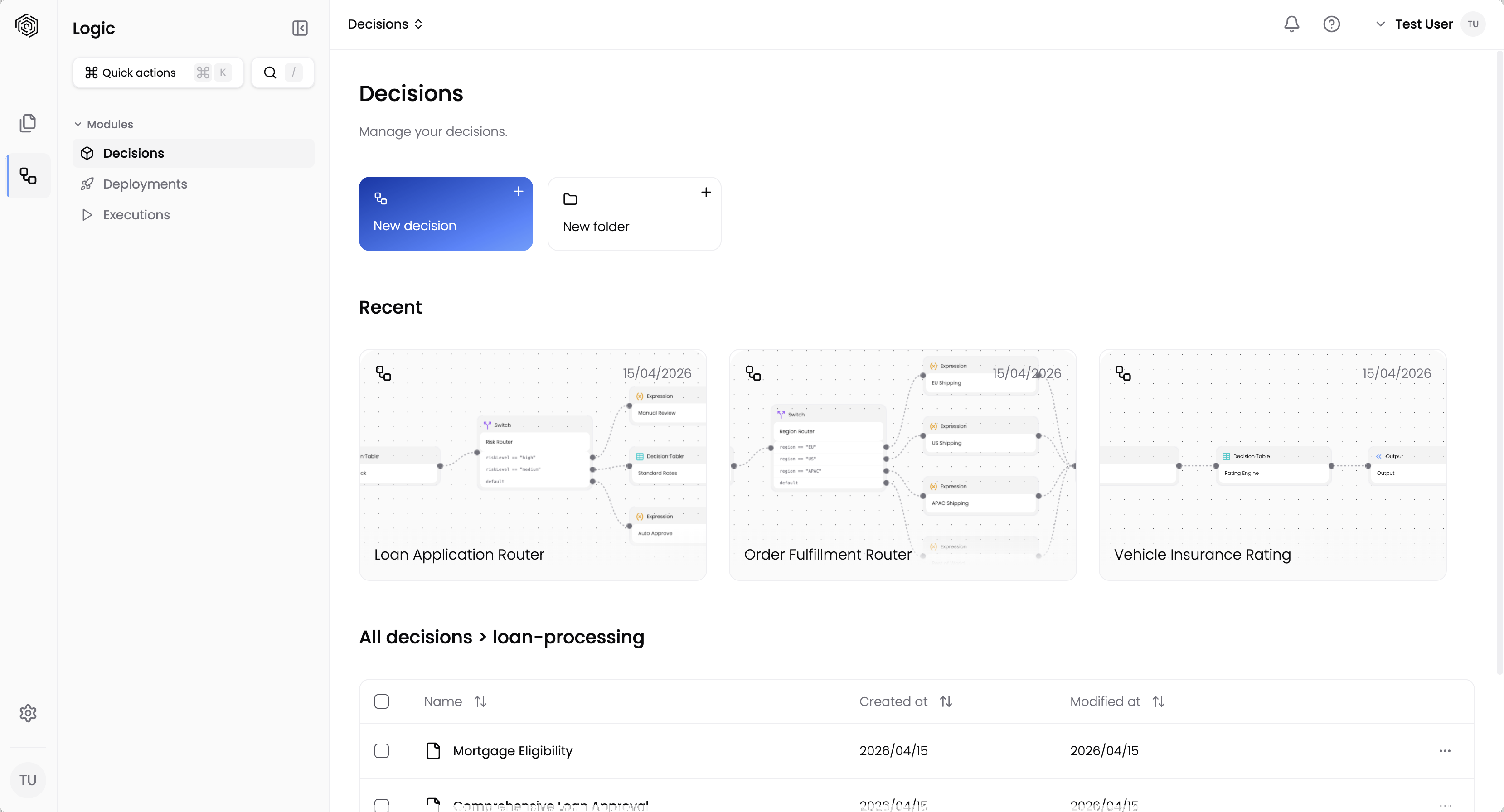Click the New folder button
The image size is (1504, 812).
pyautogui.click(x=634, y=214)
